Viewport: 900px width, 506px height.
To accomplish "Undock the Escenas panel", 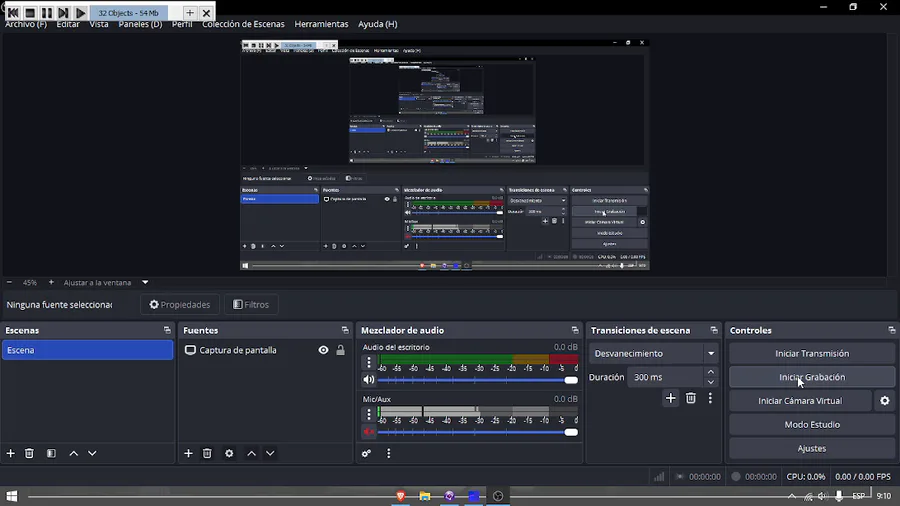I will tap(167, 330).
